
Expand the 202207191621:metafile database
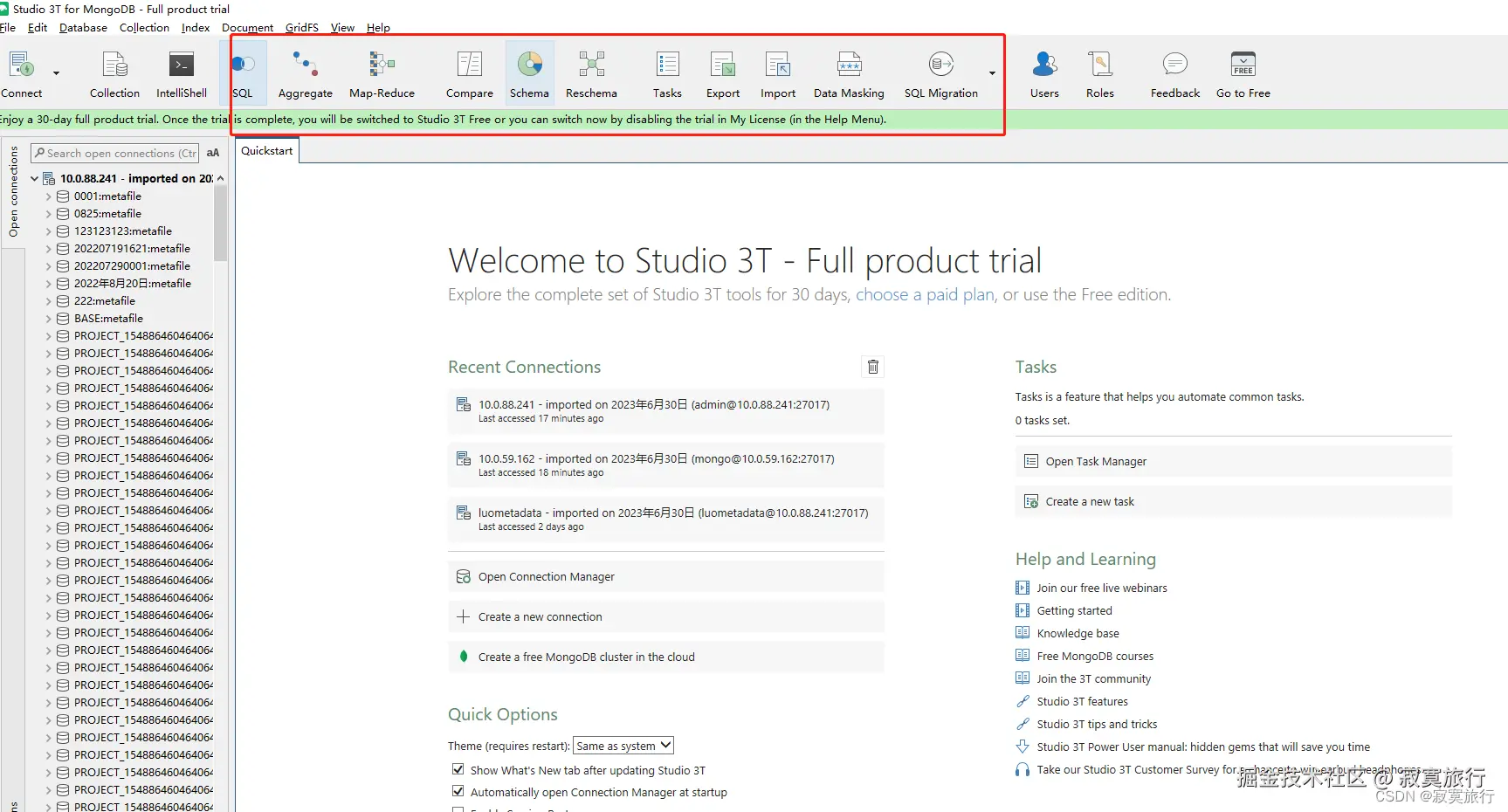49,249
